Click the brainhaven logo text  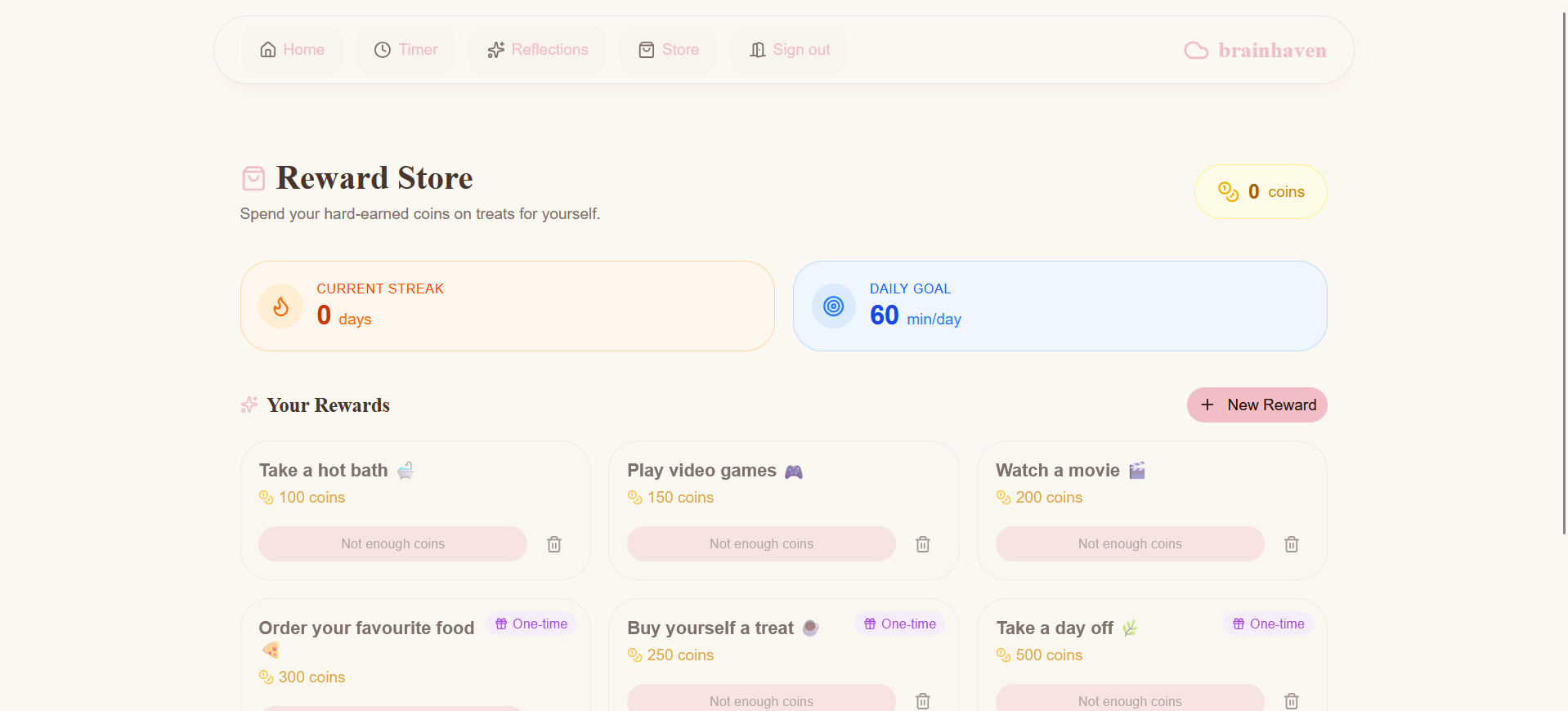click(1272, 51)
